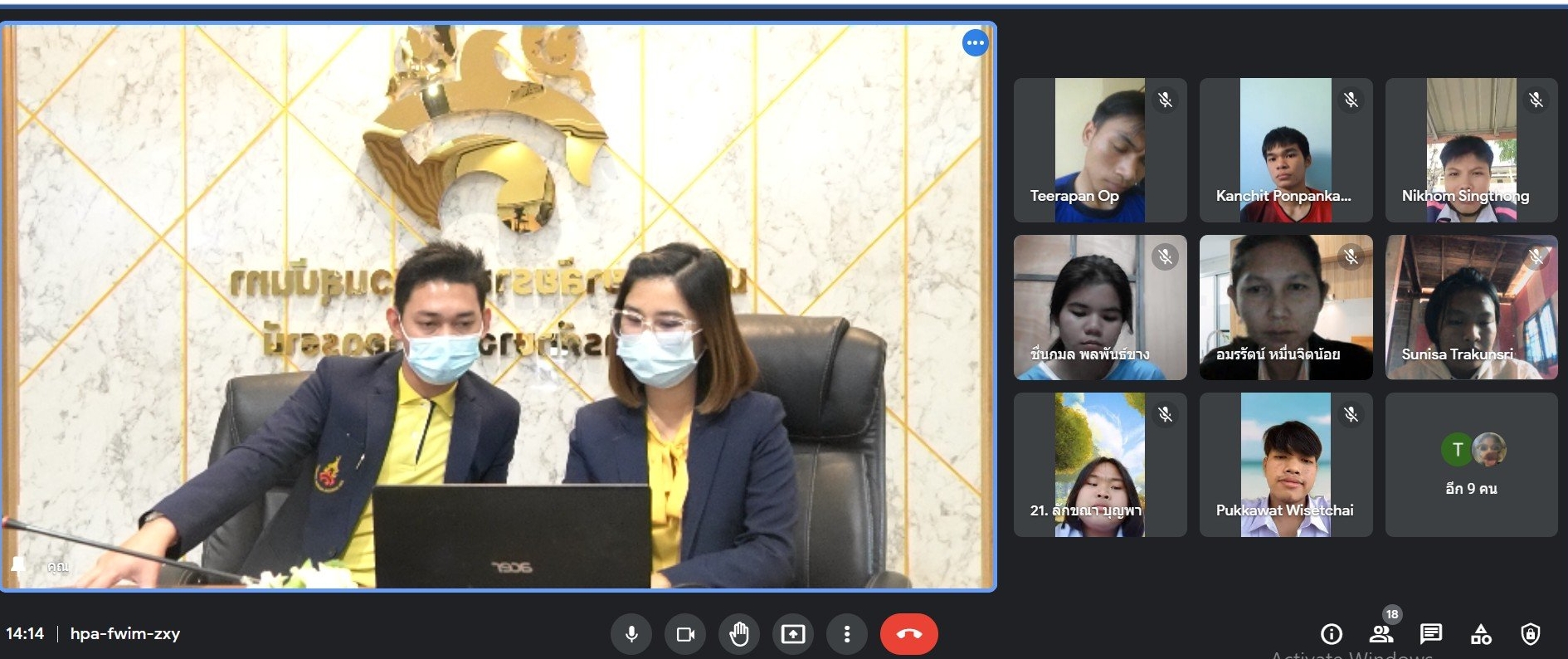This screenshot has width=1568, height=659.
Task: Raise hand using the hand icon
Action: point(739,634)
